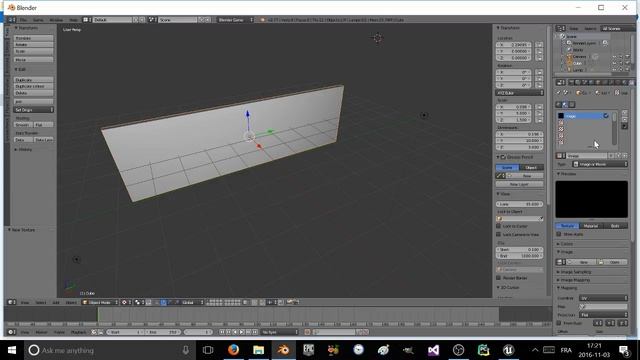
Task: Show world textures type icon
Action: pyautogui.click(x=559, y=104)
